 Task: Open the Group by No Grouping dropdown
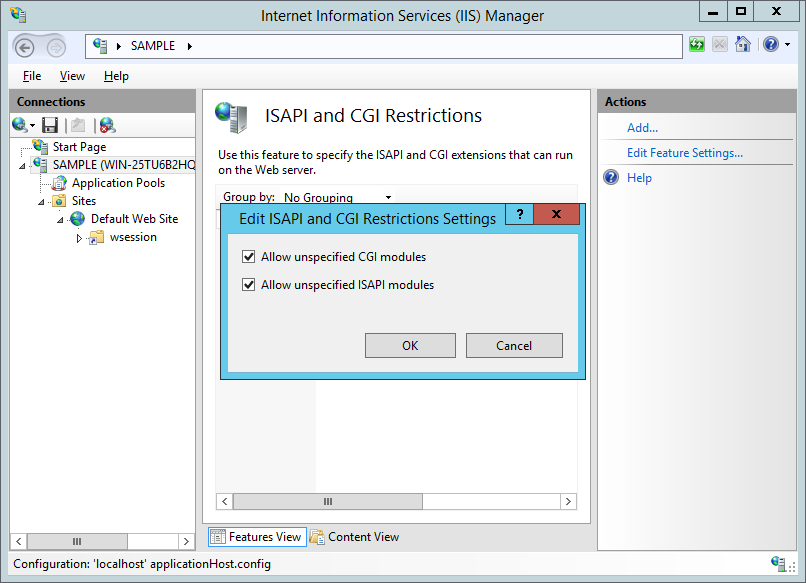(338, 197)
